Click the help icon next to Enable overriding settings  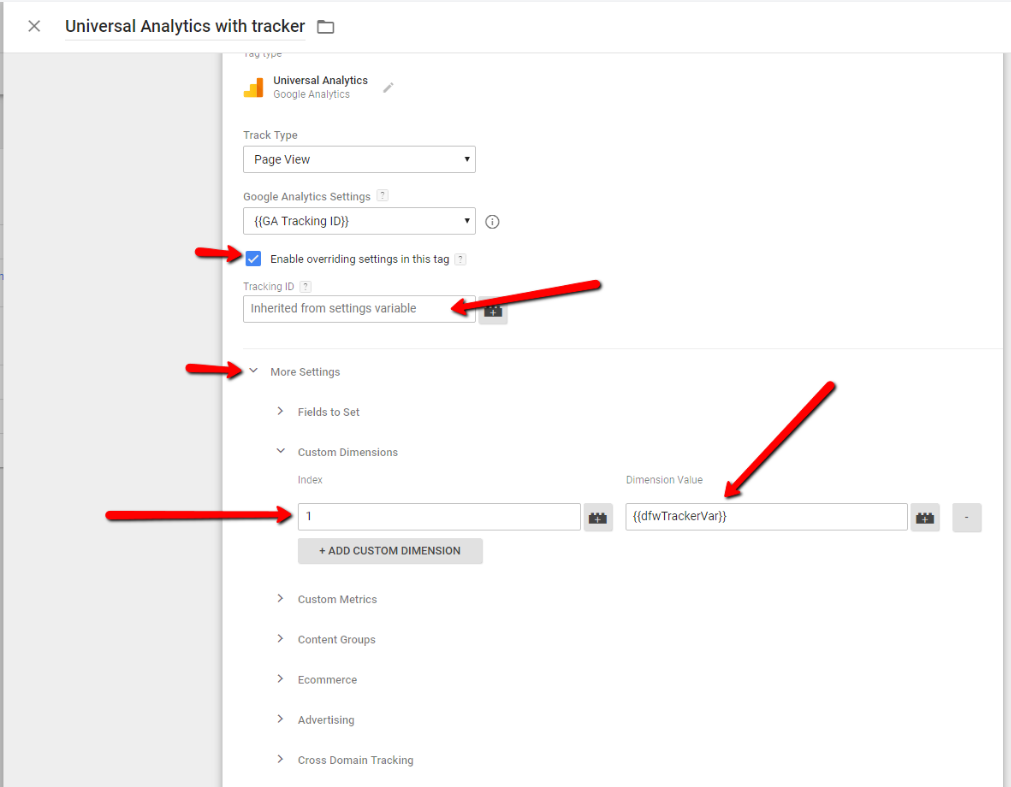460,259
